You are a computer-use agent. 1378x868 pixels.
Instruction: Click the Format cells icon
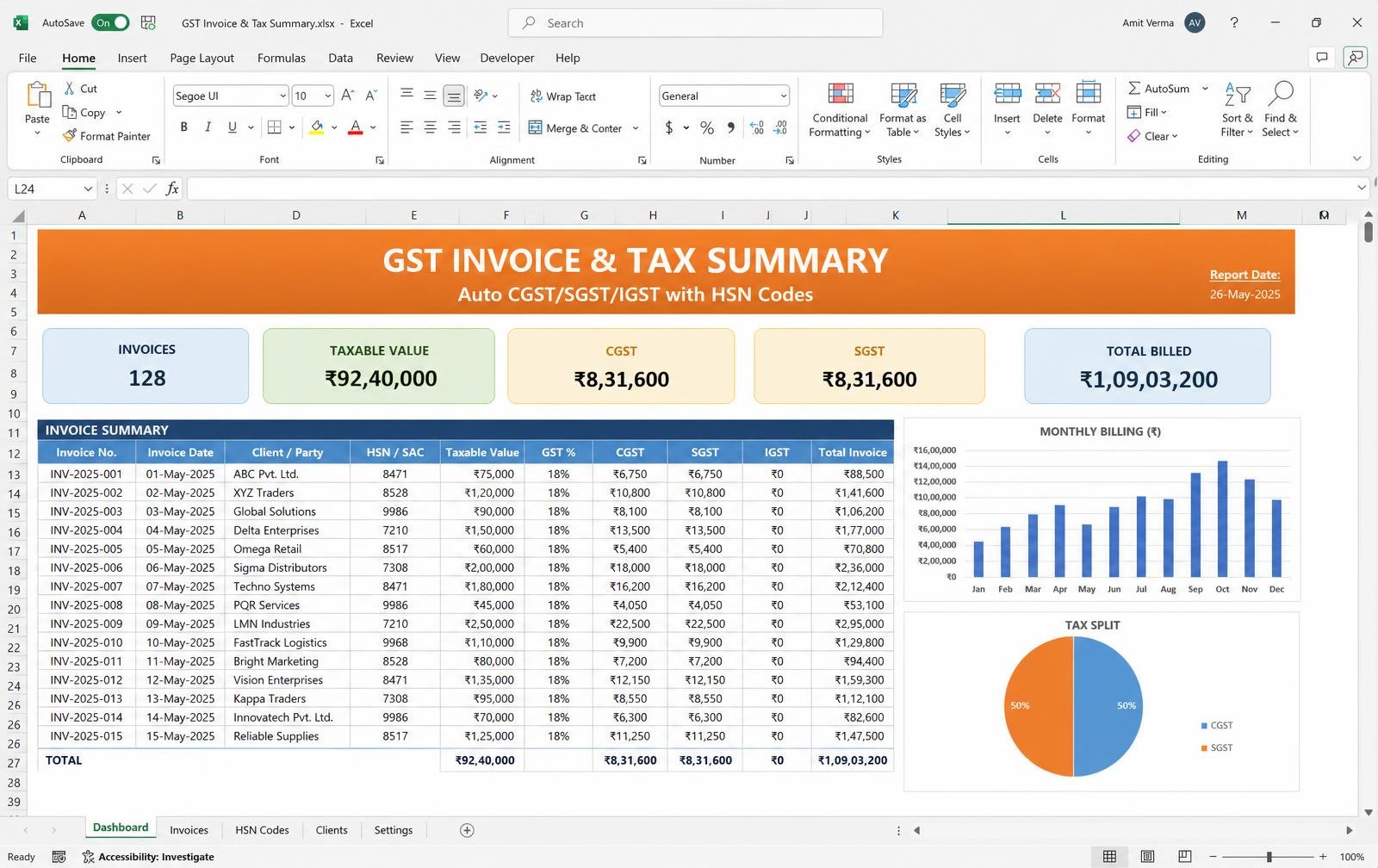(1089, 93)
